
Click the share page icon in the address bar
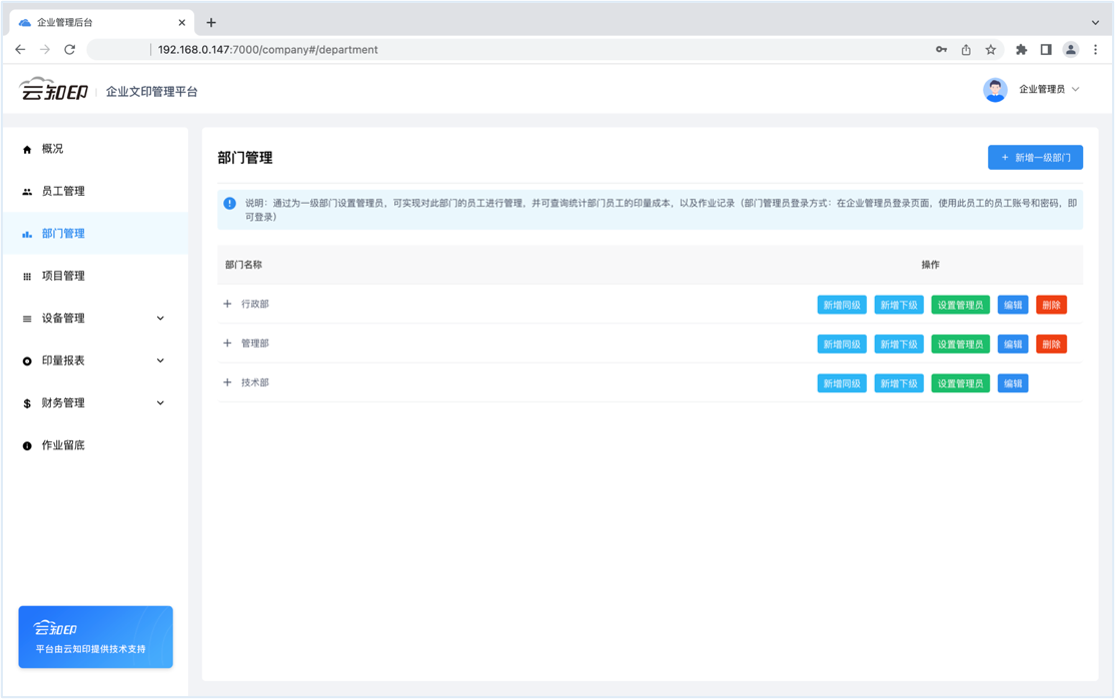[x=966, y=49]
